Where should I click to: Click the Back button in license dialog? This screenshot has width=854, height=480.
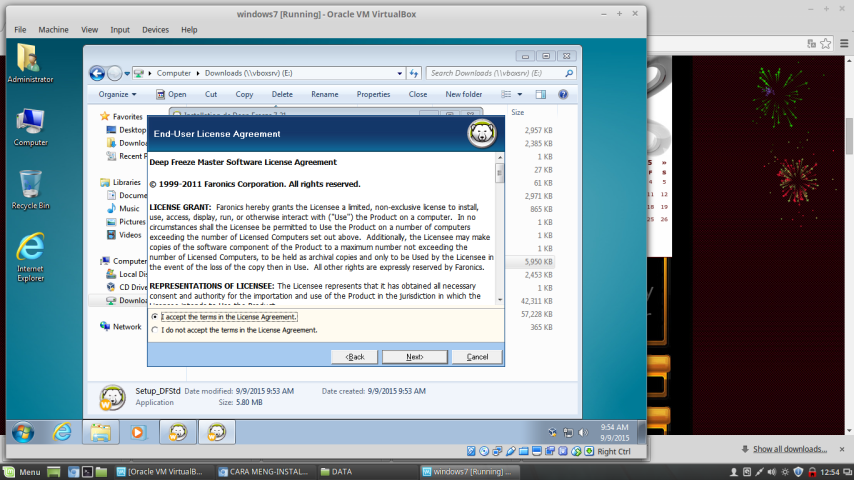point(355,357)
